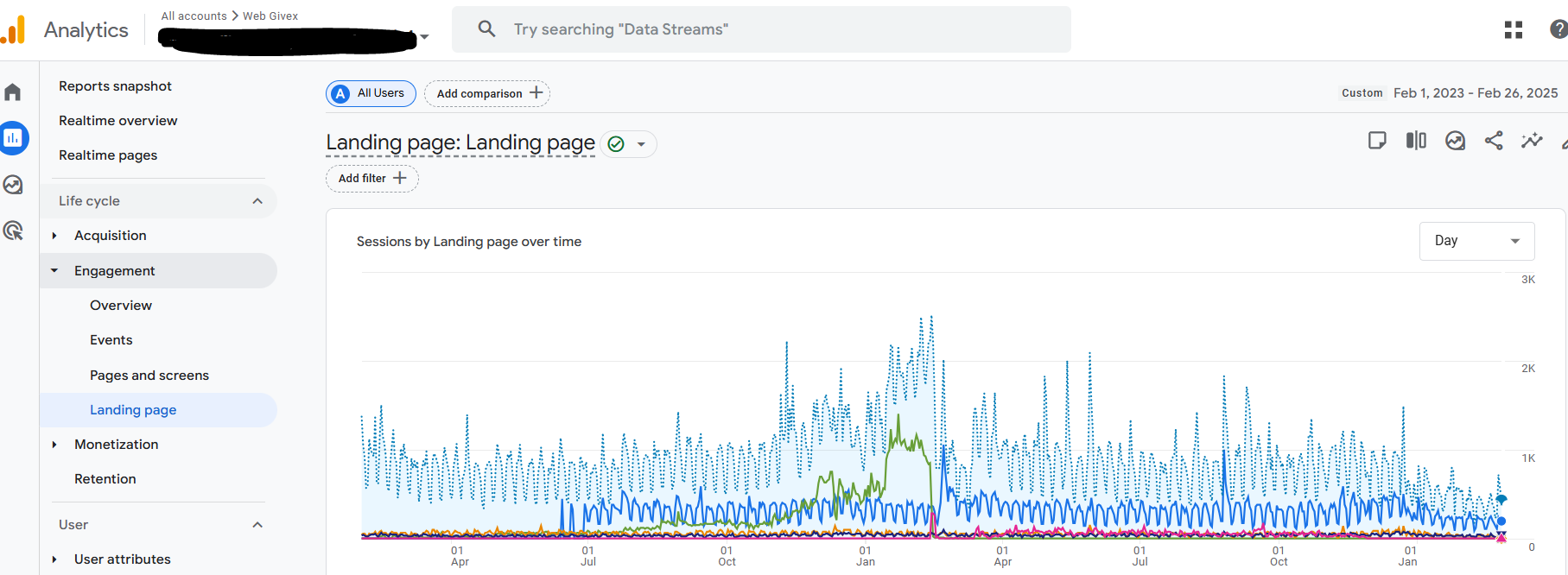
Task: Collapse the Life cycle section
Action: pyautogui.click(x=257, y=201)
